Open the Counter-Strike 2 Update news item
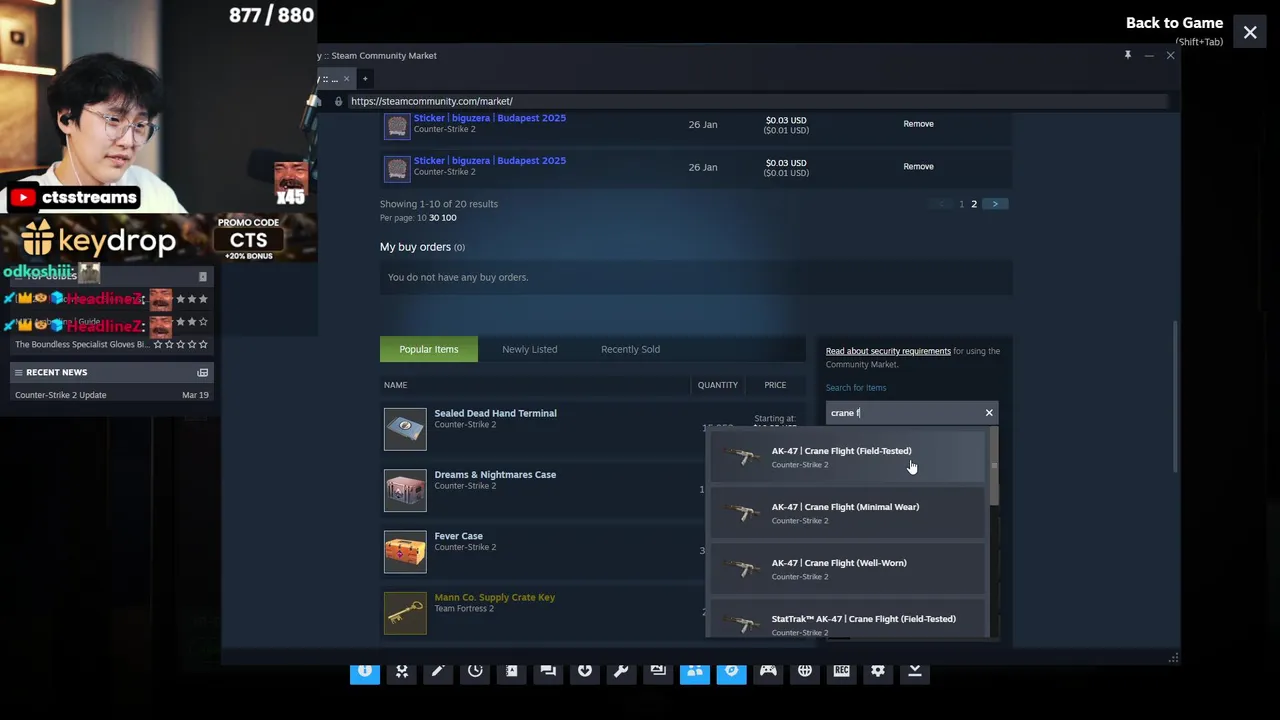This screenshot has height=720, width=1280. (x=60, y=395)
